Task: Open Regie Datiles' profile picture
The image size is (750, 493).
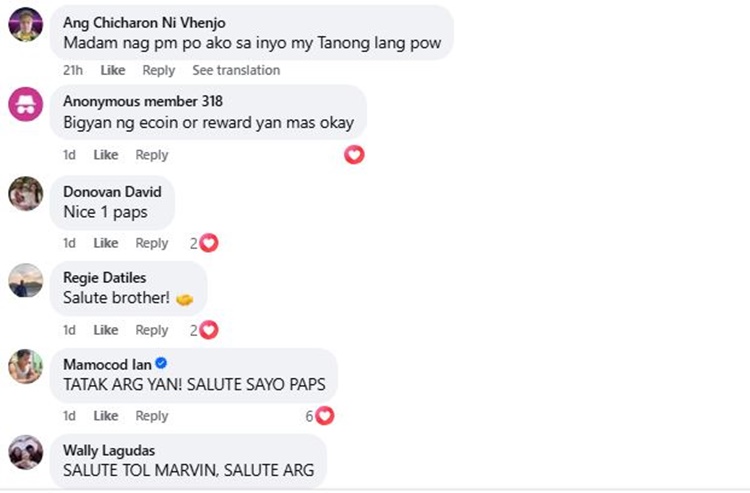Action: point(26,280)
